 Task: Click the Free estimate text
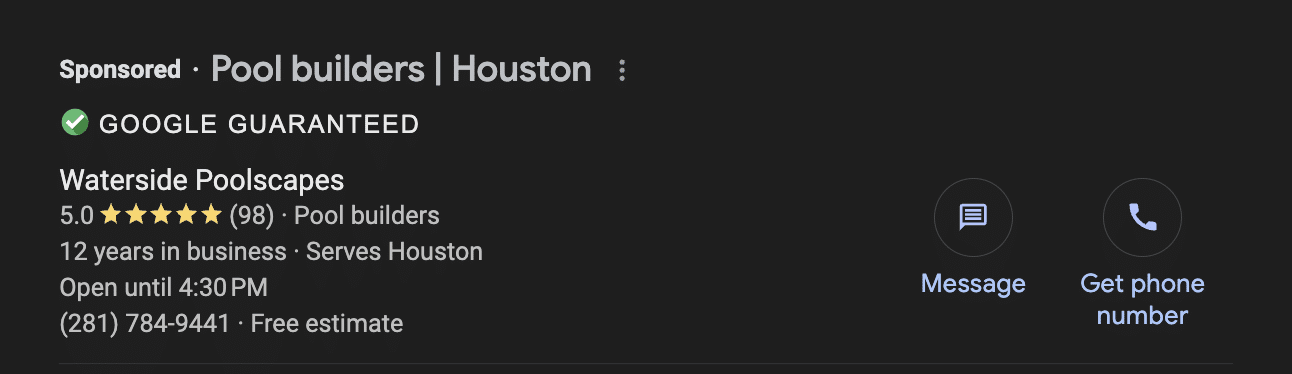[x=327, y=323]
